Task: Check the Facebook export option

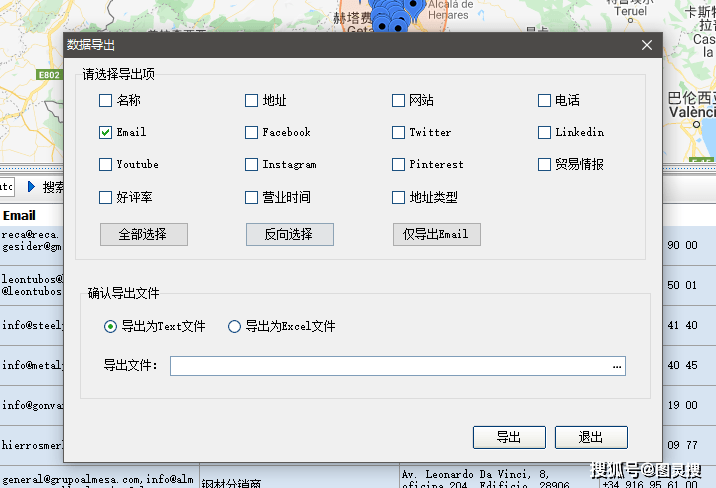Action: 252,132
